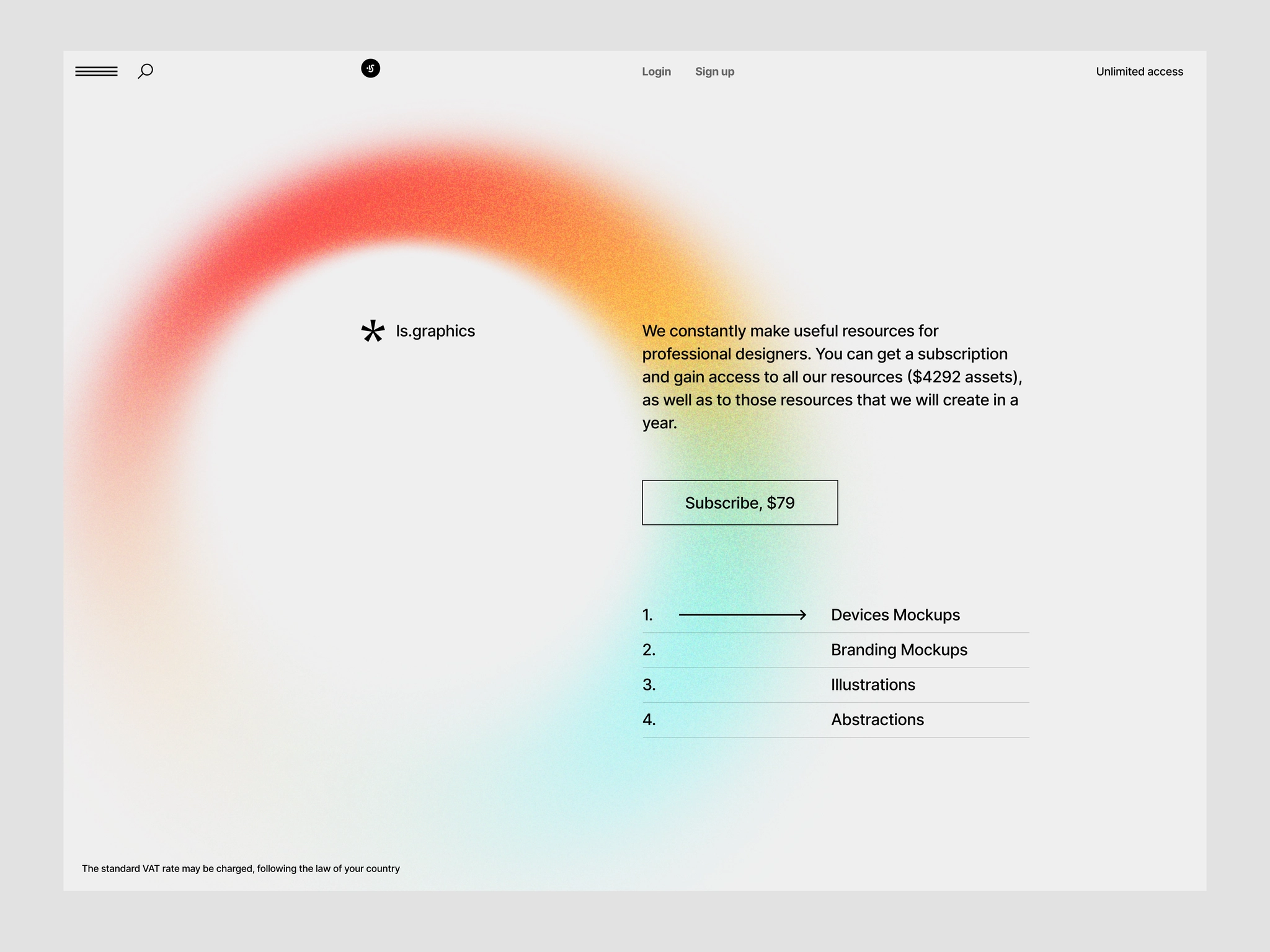Click list number 2 before Branding Mockups
Image resolution: width=1270 pixels, height=952 pixels.
coord(649,650)
